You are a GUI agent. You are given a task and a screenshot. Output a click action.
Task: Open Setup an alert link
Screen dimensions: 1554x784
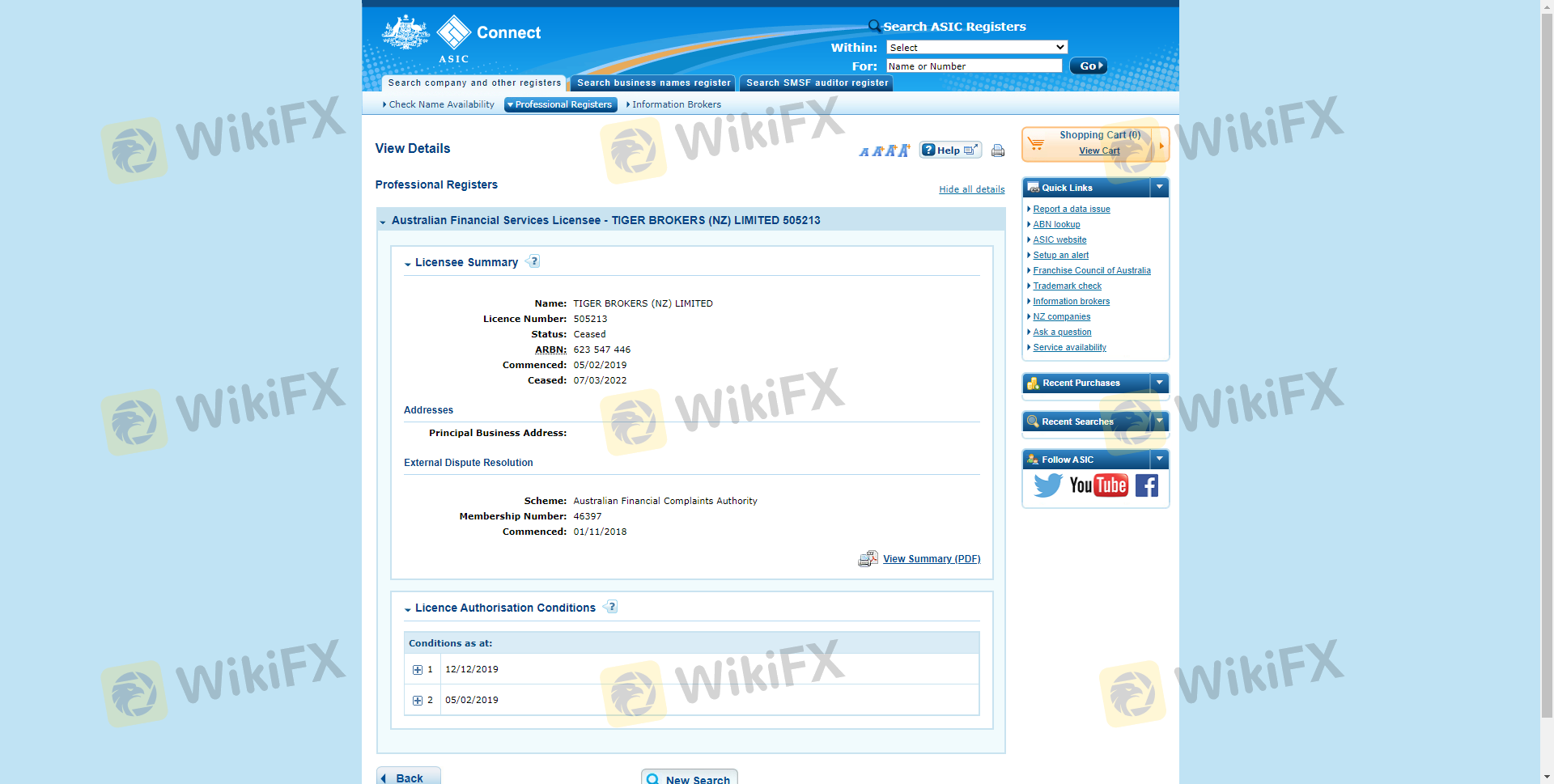tap(1060, 256)
